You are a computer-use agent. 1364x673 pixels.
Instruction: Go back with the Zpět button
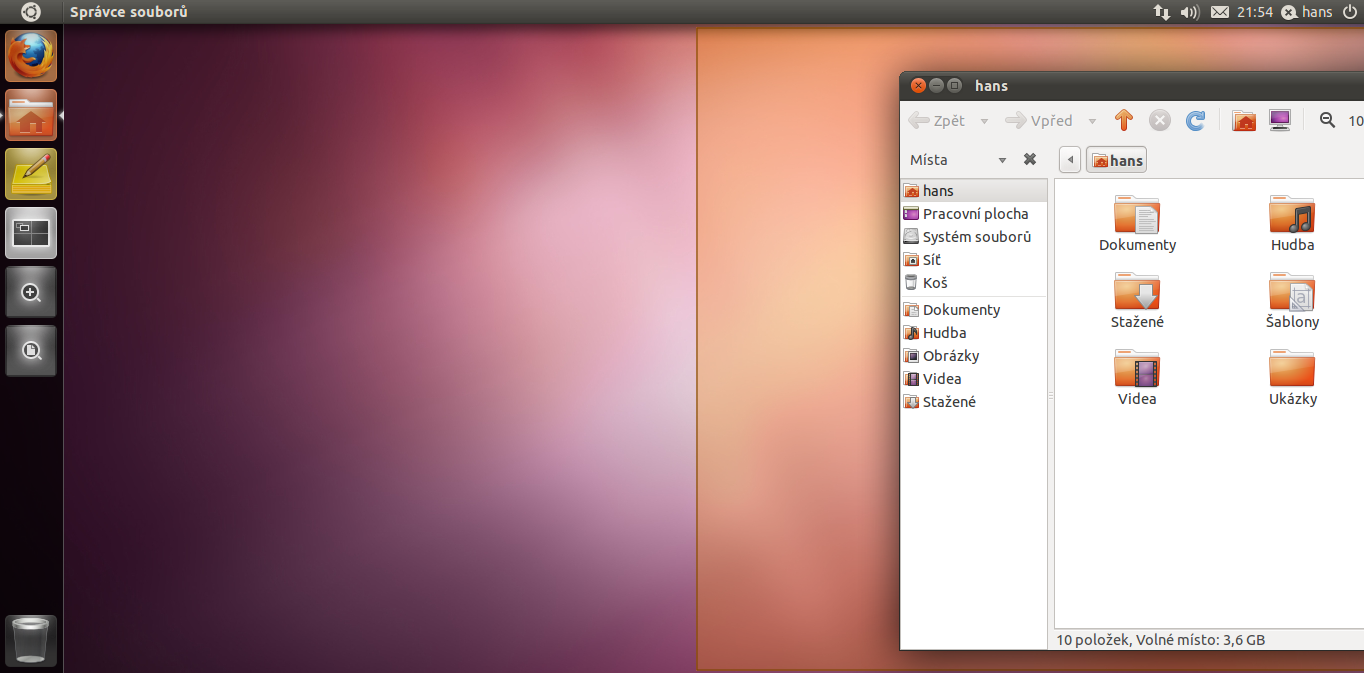tap(937, 120)
